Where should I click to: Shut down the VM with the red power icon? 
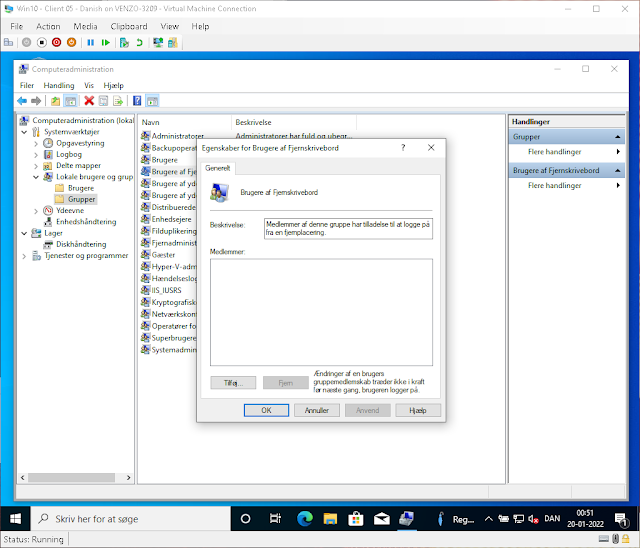coord(56,42)
